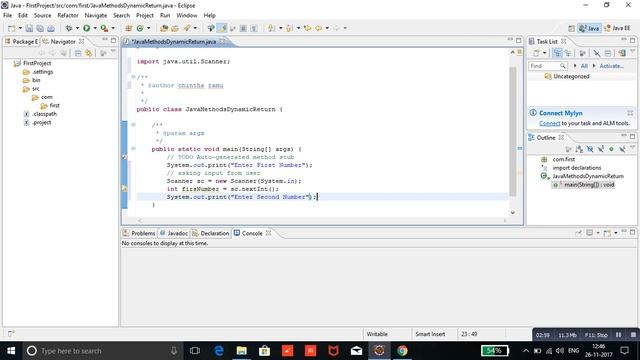Click the pause icon on recorder overlay
The height and width of the screenshot is (360, 640).
click(x=618, y=335)
